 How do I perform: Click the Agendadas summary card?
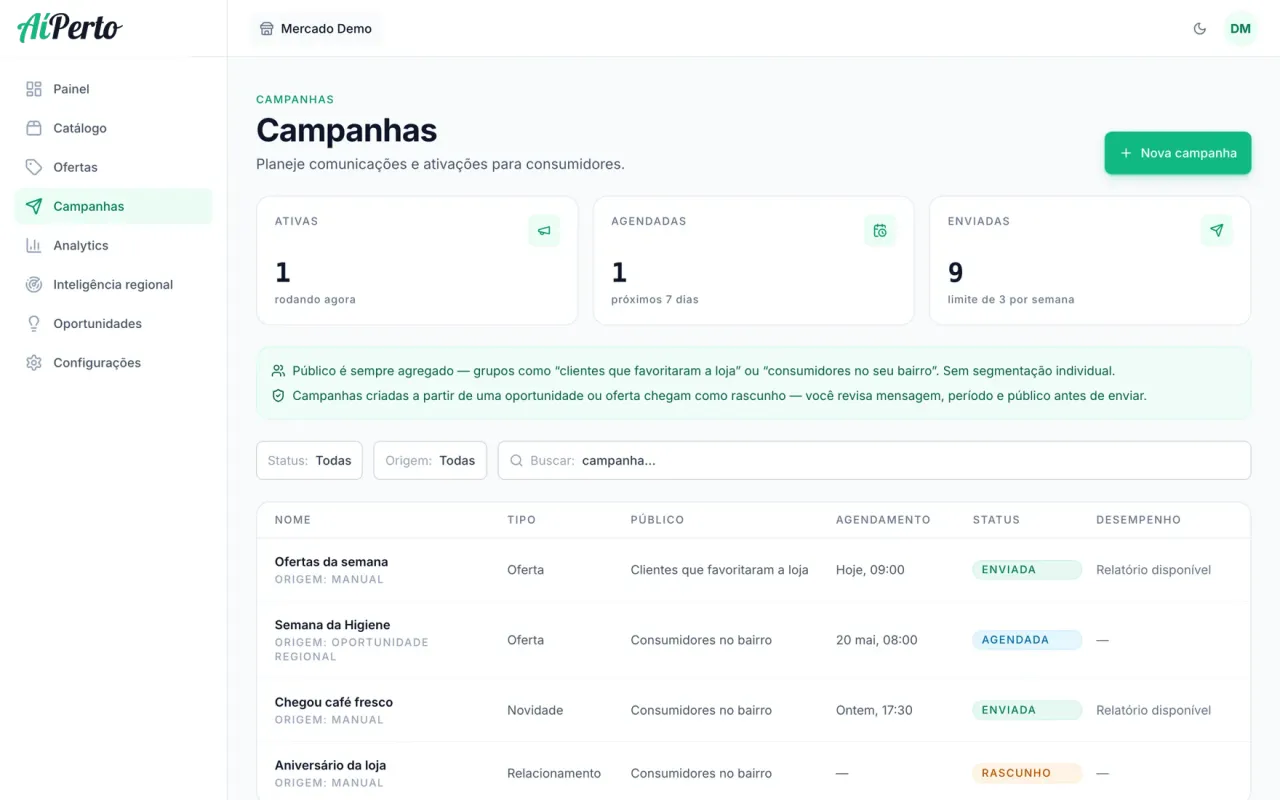(753, 260)
